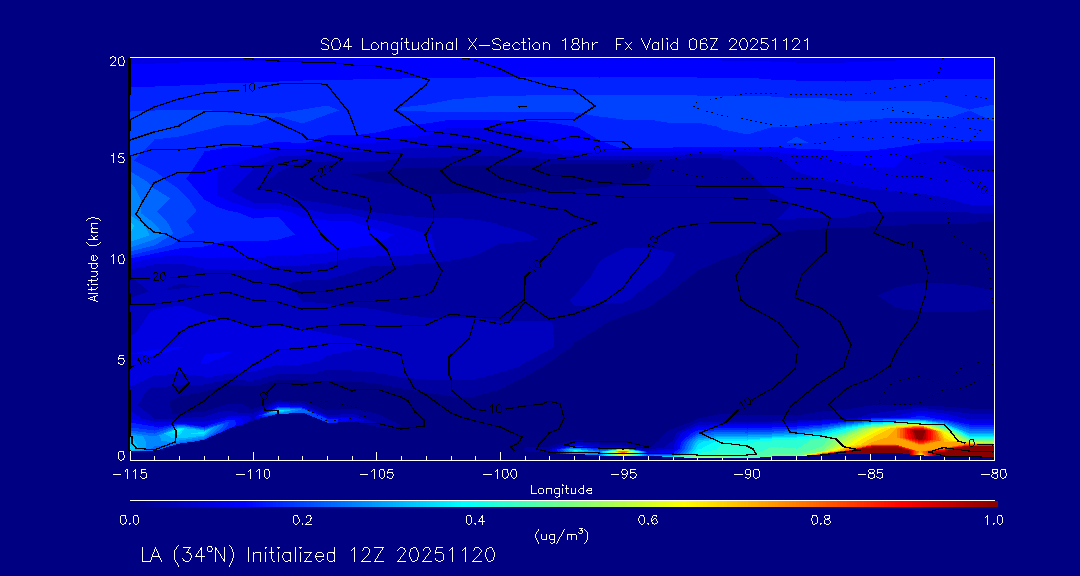Click the "Longitude" axis label
Image resolution: width=1080 pixels, height=576 pixels.
tap(562, 490)
